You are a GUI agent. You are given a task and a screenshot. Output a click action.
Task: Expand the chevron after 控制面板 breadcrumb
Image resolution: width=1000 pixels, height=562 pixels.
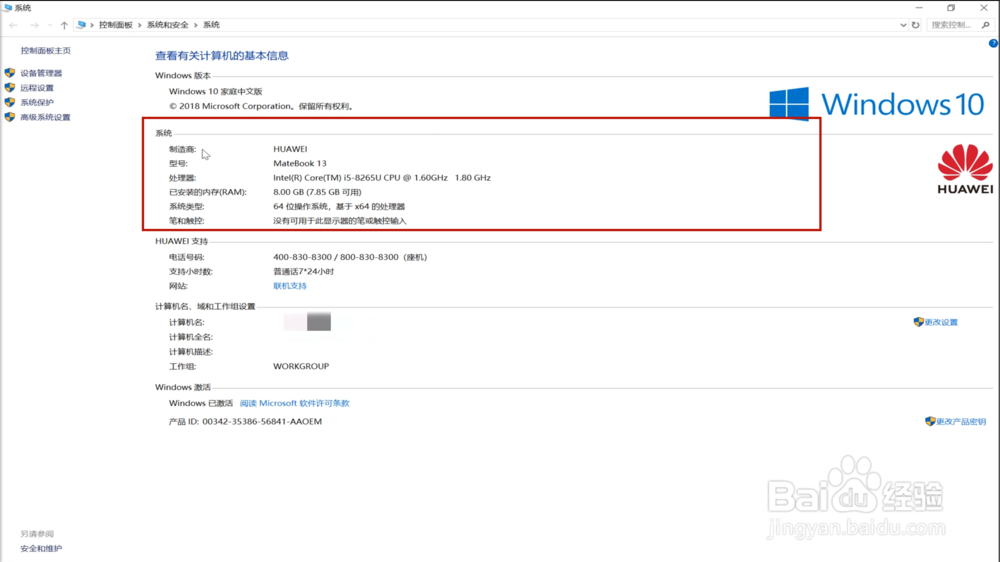pos(140,25)
